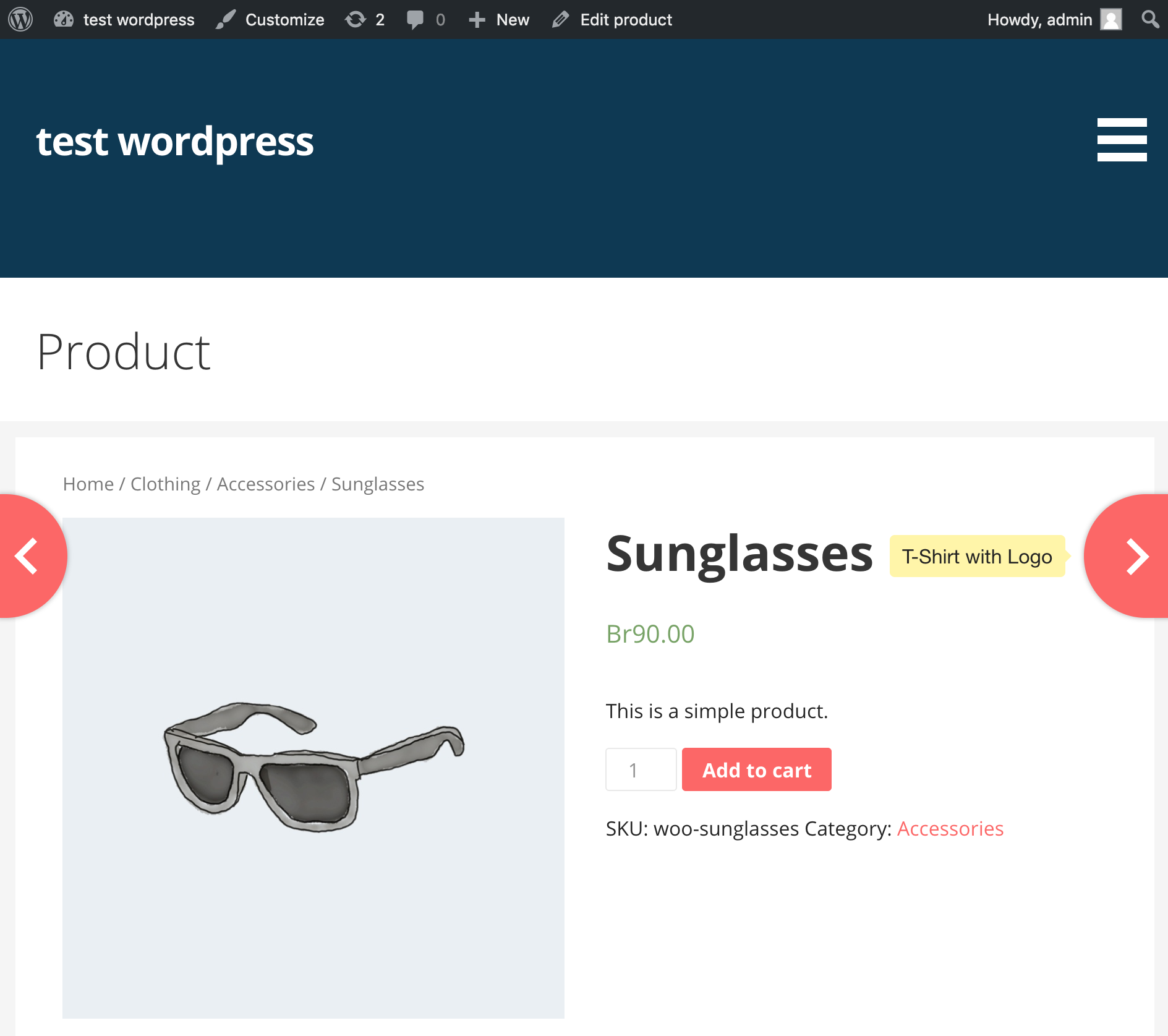Go to previous product arrow

28,556
